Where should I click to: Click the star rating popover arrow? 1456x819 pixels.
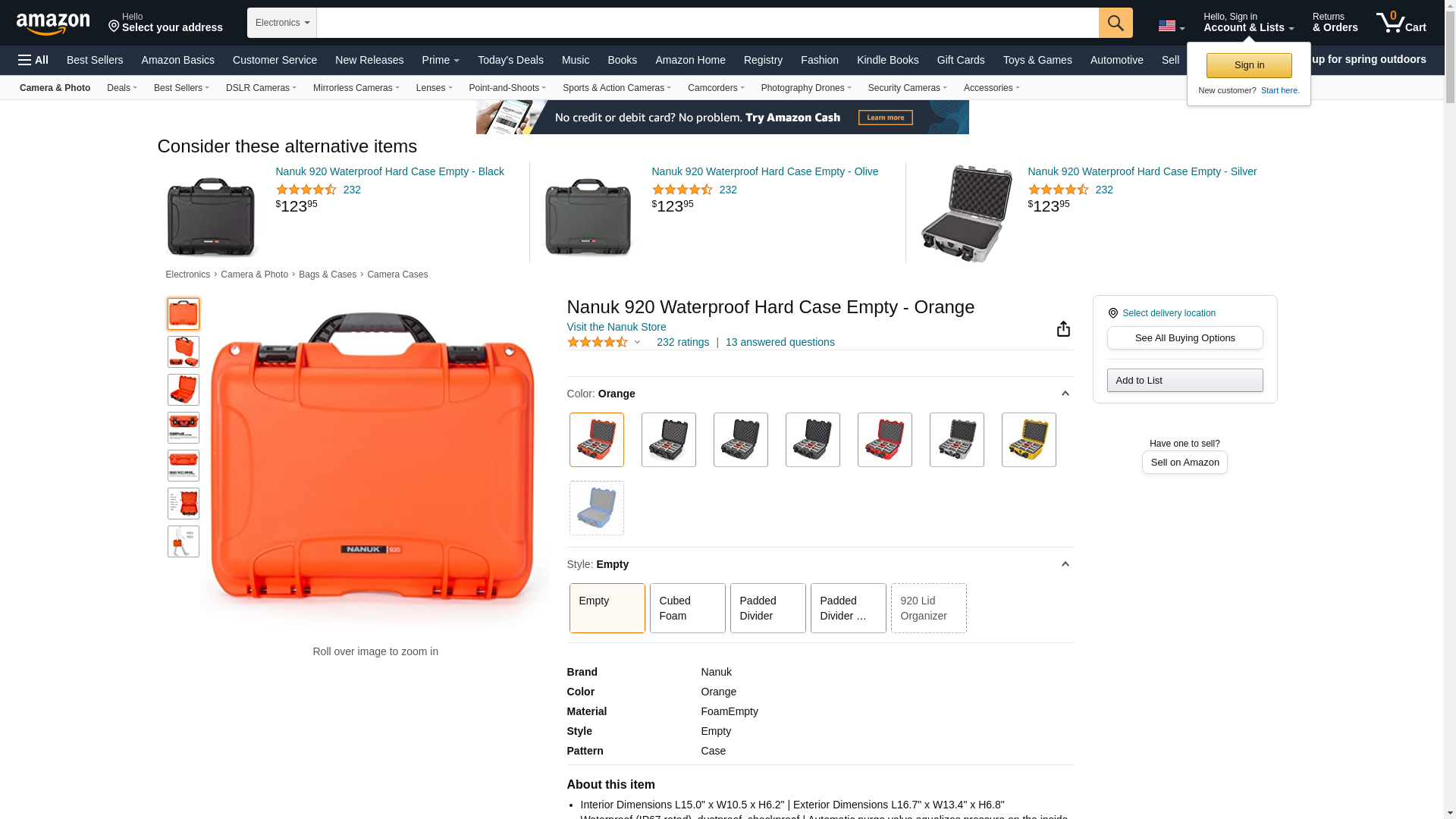coord(637,343)
